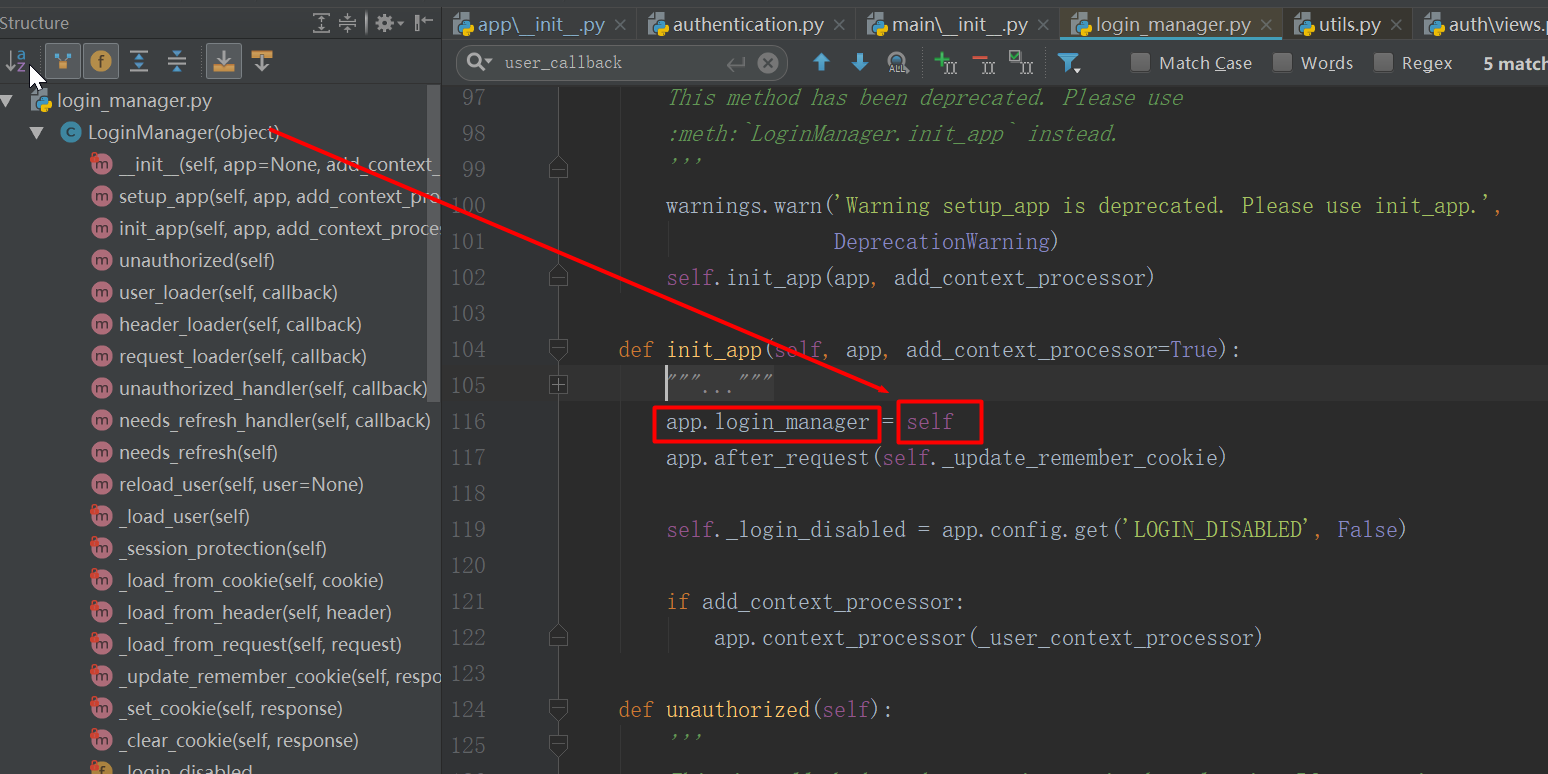Open the Structure panel settings gear
The image size is (1548, 774).
coord(385,22)
